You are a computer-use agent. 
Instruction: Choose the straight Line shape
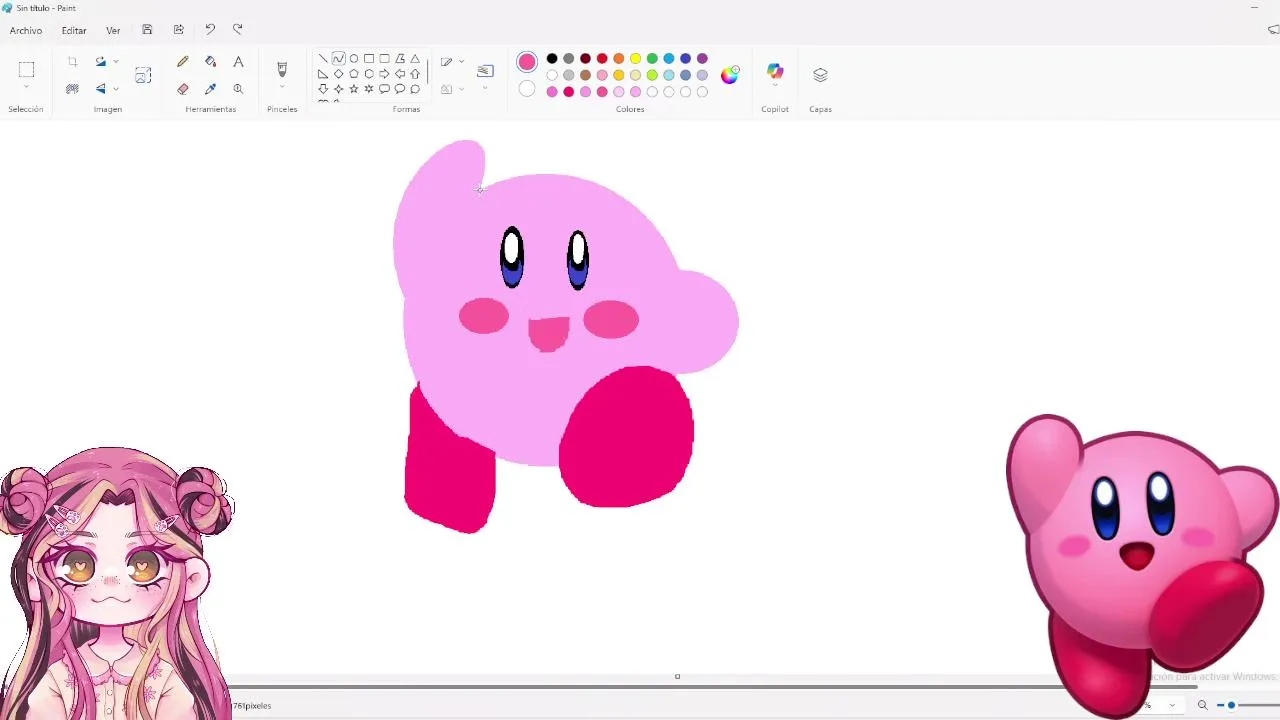[323, 59]
